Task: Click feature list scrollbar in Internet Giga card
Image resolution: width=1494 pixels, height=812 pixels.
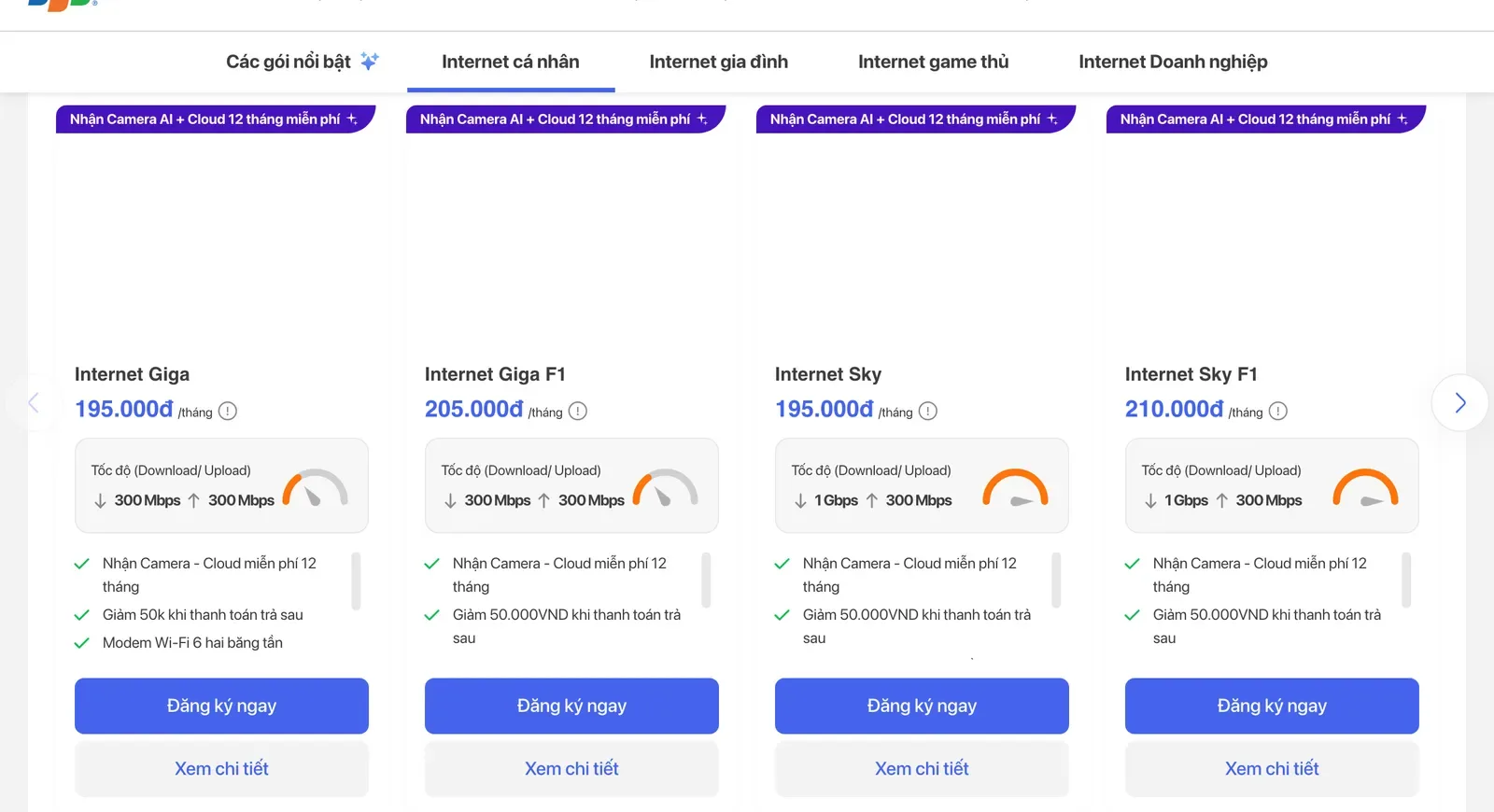Action: [356, 581]
